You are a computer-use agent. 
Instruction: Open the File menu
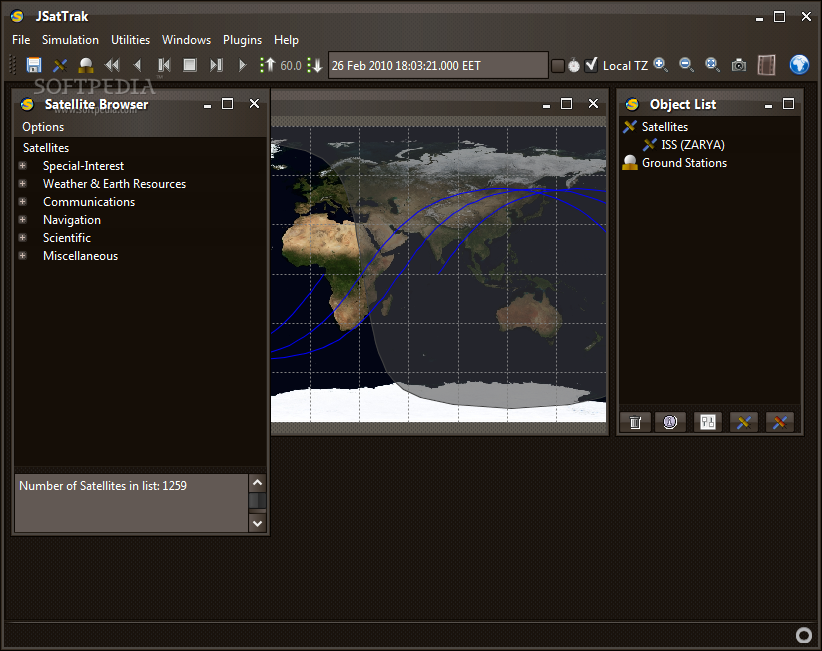[x=21, y=40]
